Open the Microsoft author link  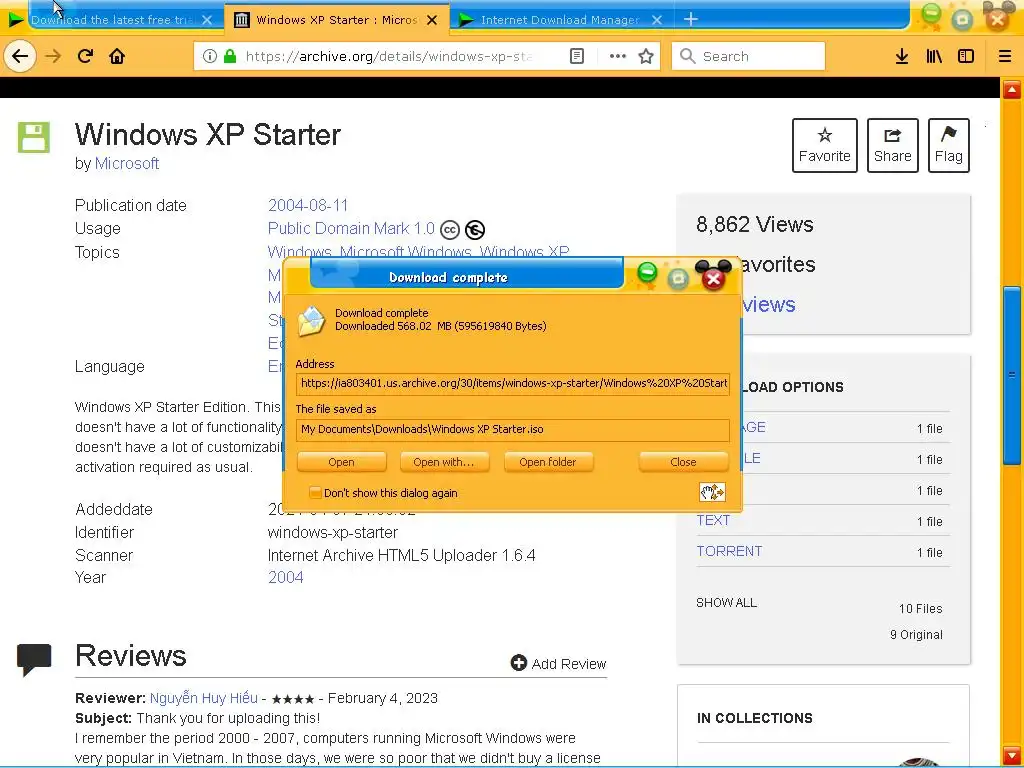pos(127,163)
